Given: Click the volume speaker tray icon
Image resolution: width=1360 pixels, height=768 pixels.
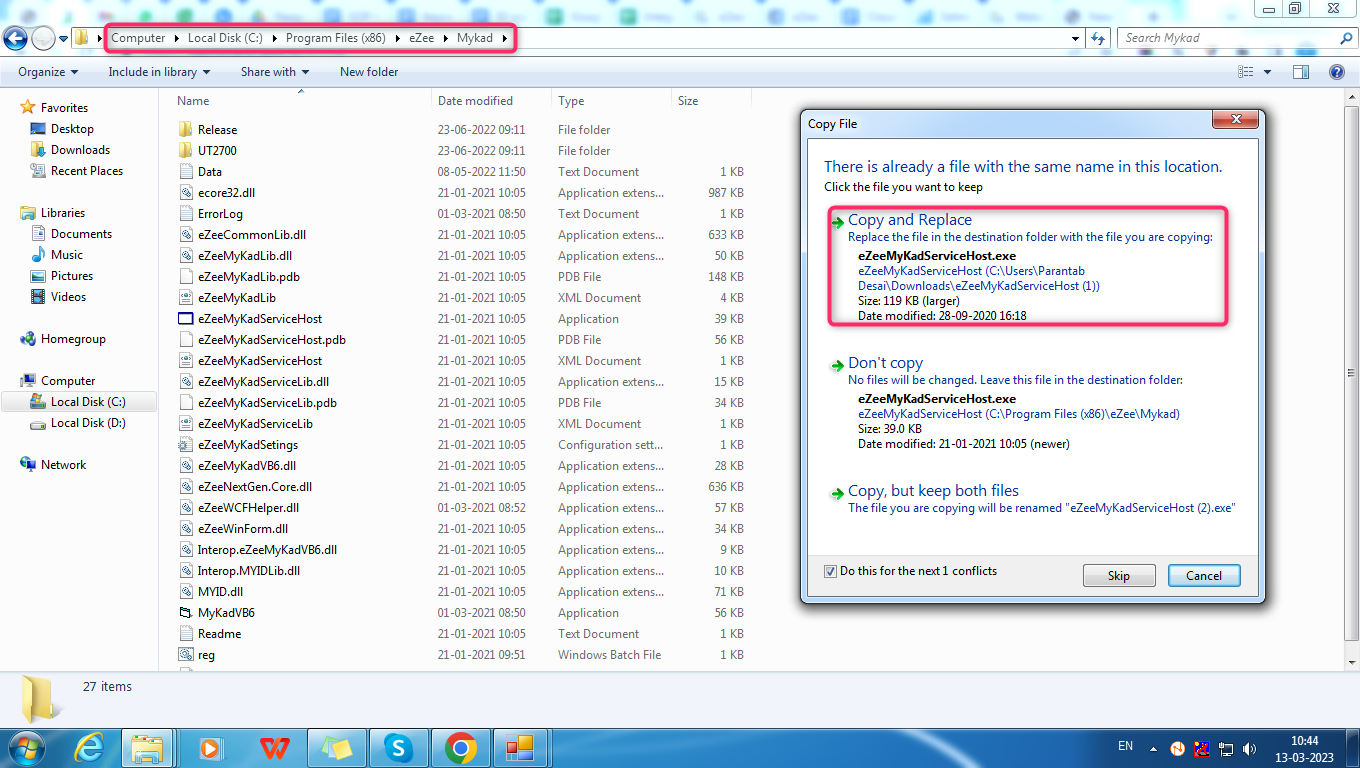Looking at the screenshot, I should [1249, 748].
